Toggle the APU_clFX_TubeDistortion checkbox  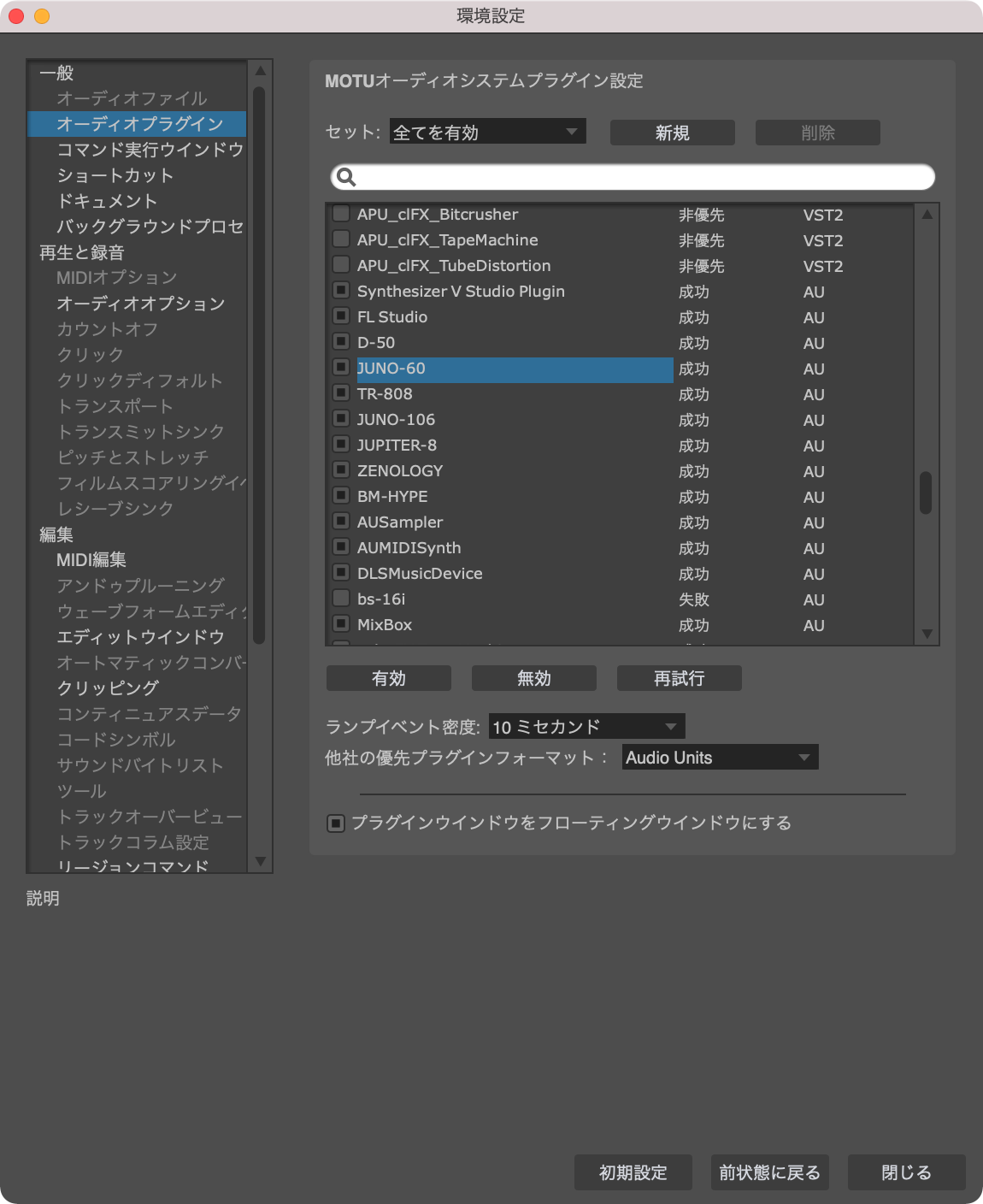341,265
